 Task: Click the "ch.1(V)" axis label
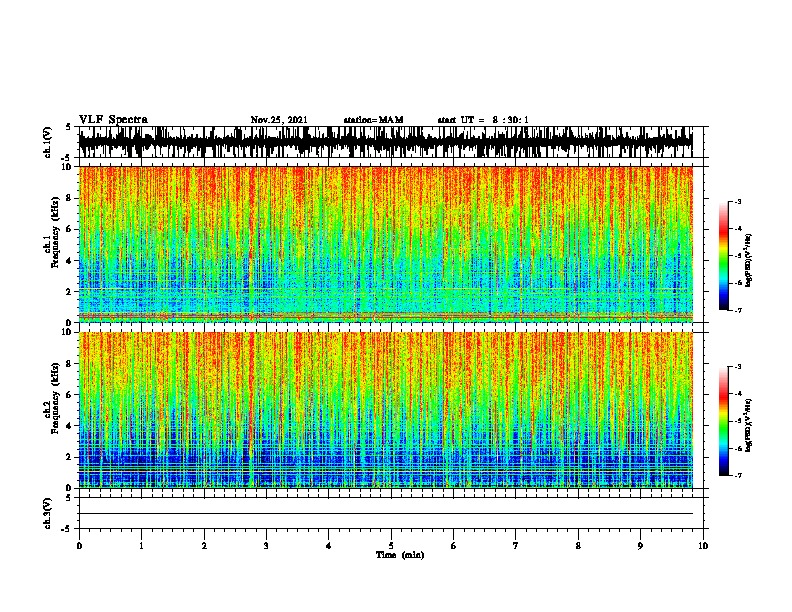47,142
